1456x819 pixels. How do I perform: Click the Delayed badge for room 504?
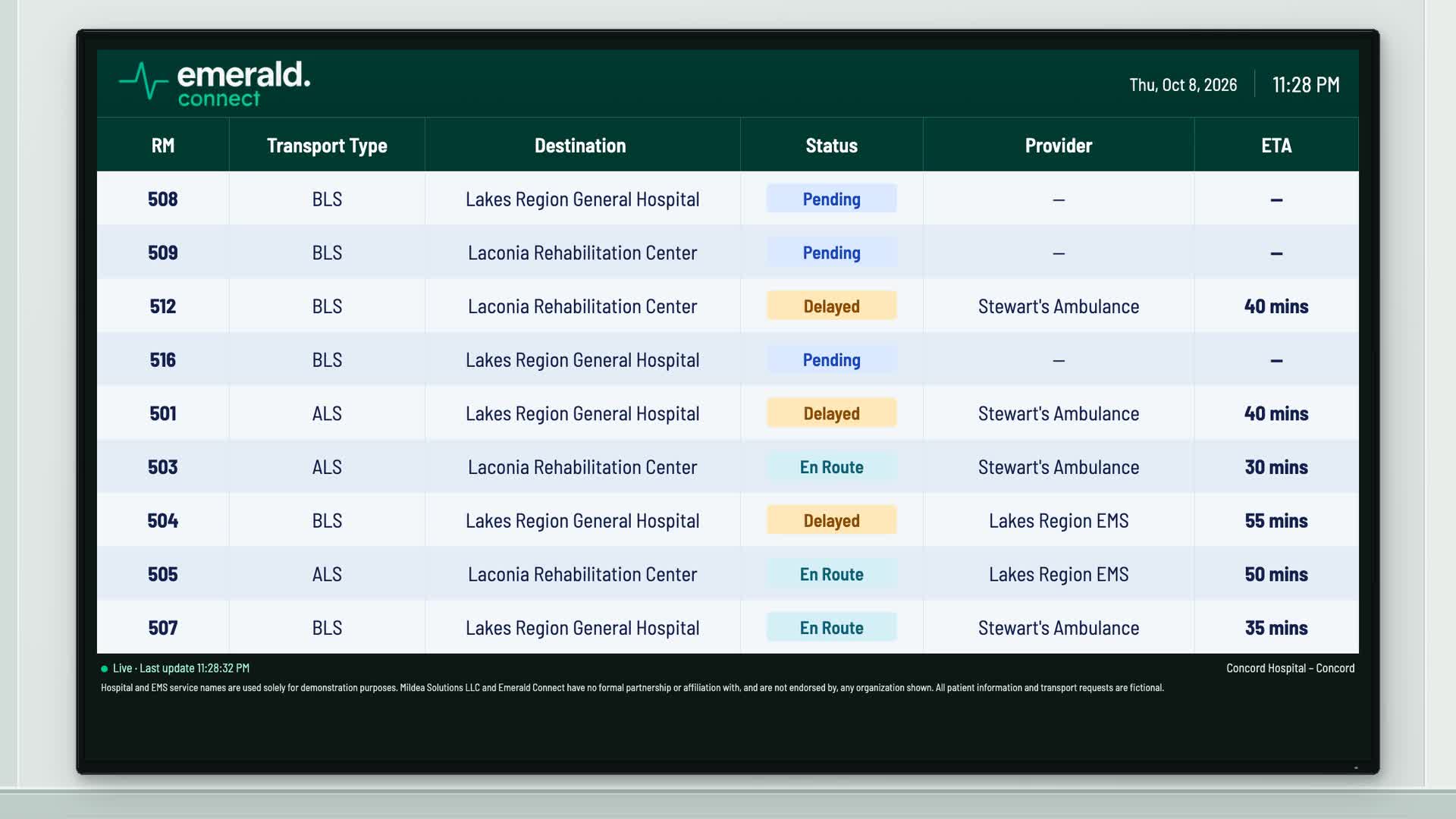[831, 521]
